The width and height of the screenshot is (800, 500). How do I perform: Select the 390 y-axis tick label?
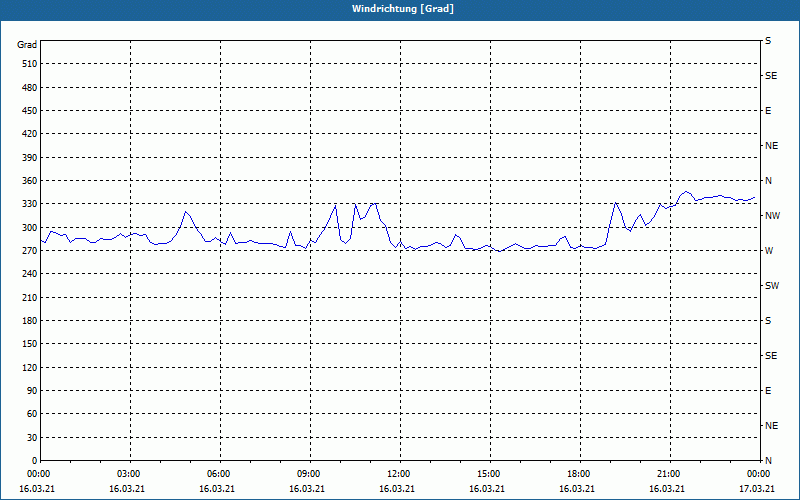click(x=30, y=158)
